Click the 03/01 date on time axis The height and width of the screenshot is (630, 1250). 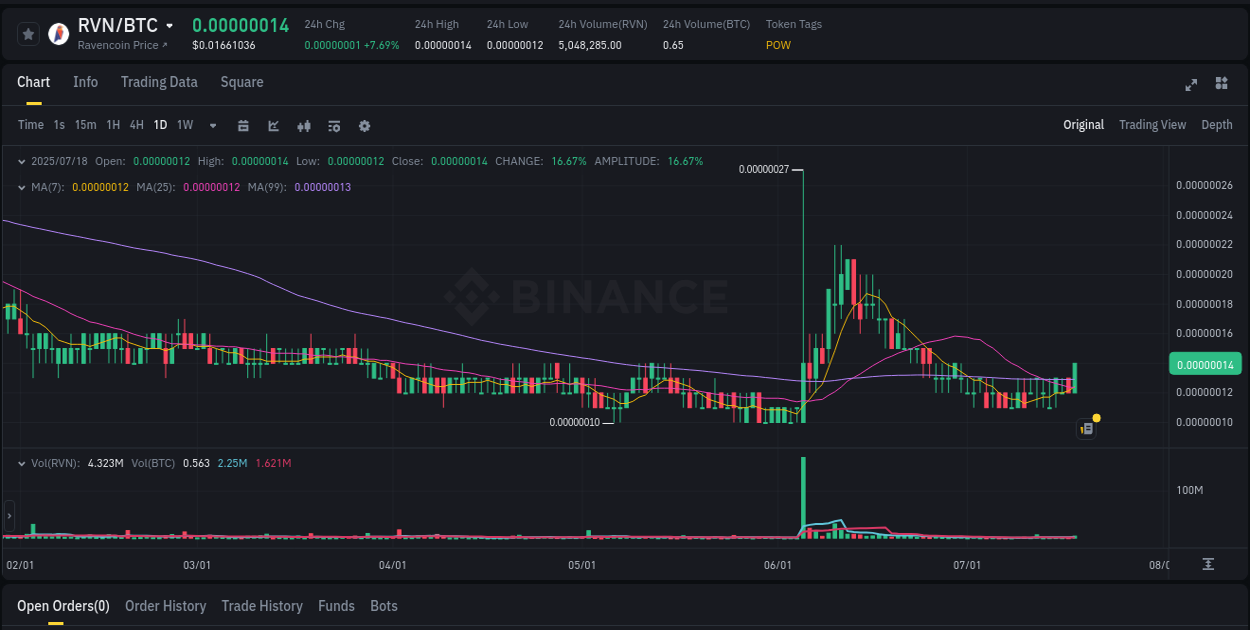[x=197, y=565]
